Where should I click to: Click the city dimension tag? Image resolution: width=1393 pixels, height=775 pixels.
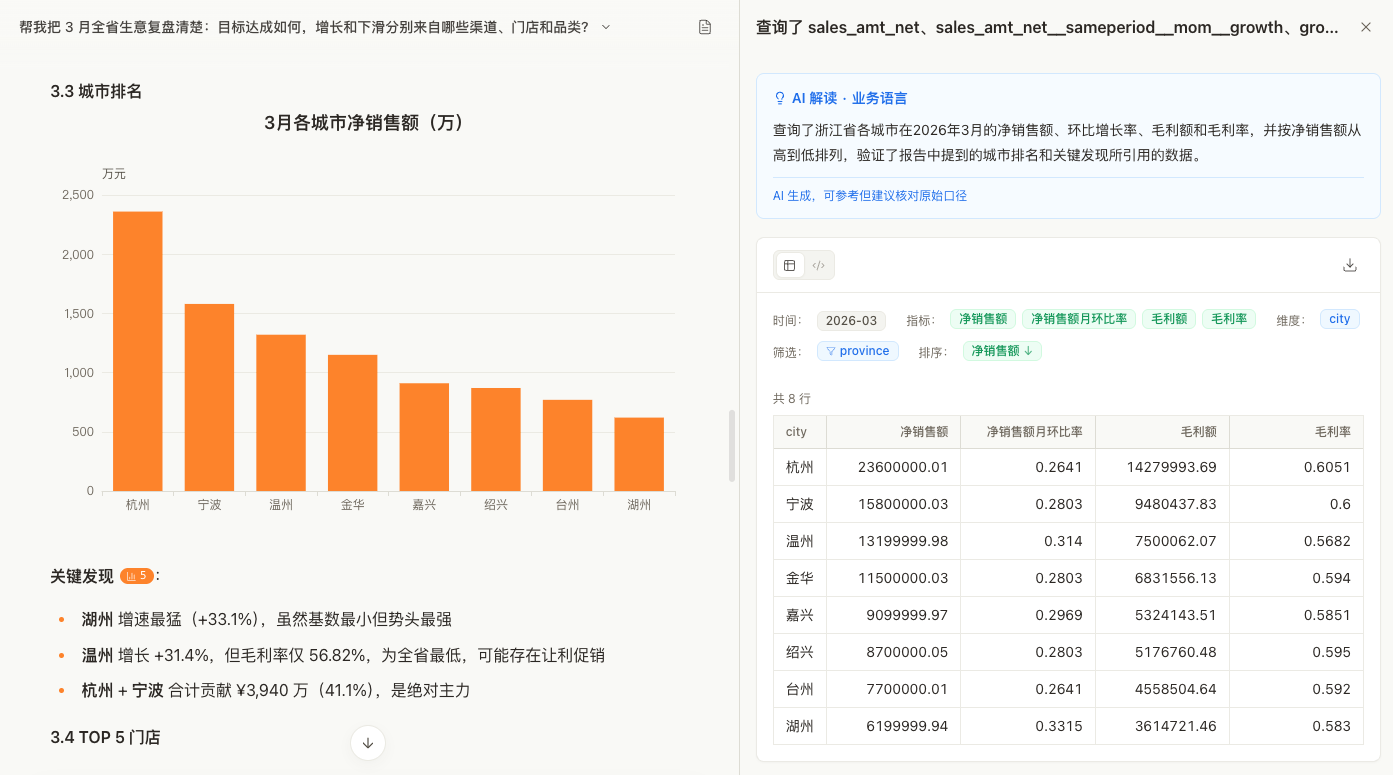[x=1340, y=319]
